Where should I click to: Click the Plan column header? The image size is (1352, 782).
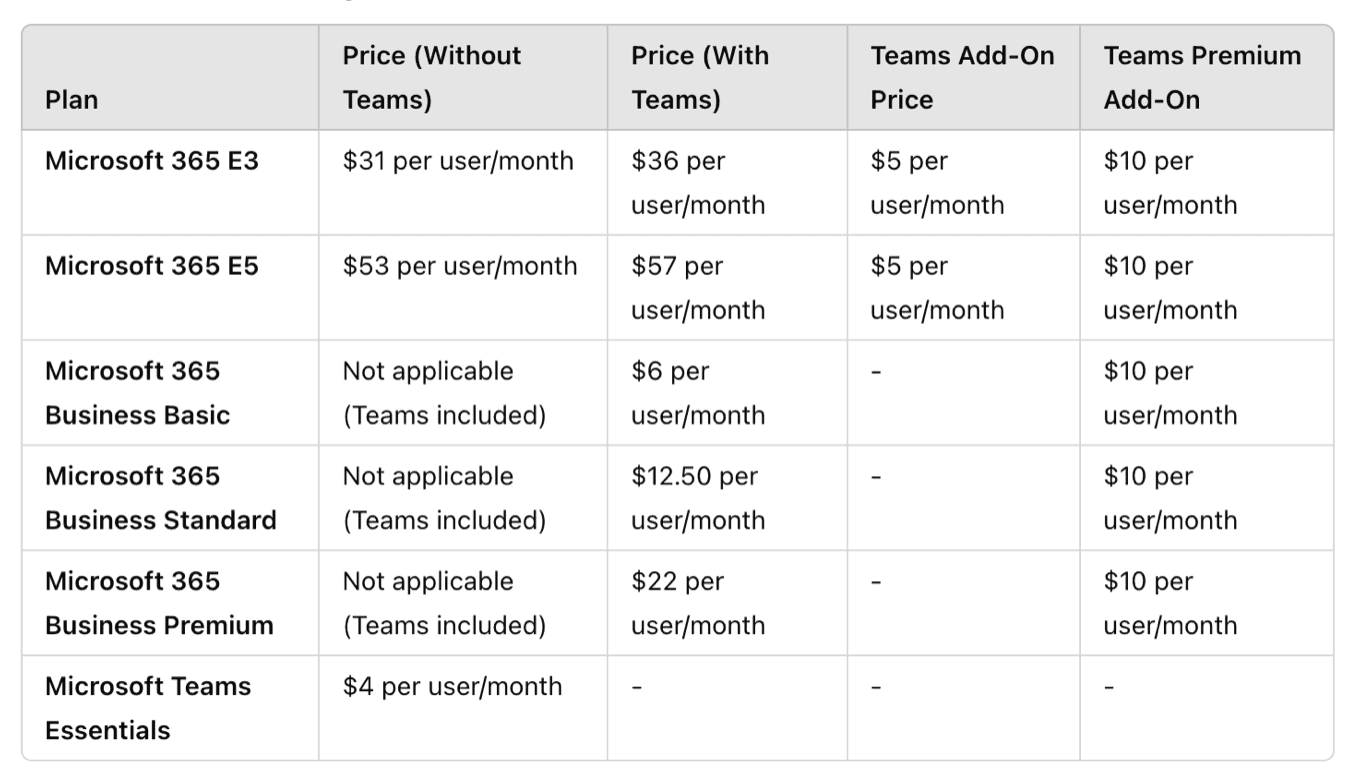coord(72,100)
